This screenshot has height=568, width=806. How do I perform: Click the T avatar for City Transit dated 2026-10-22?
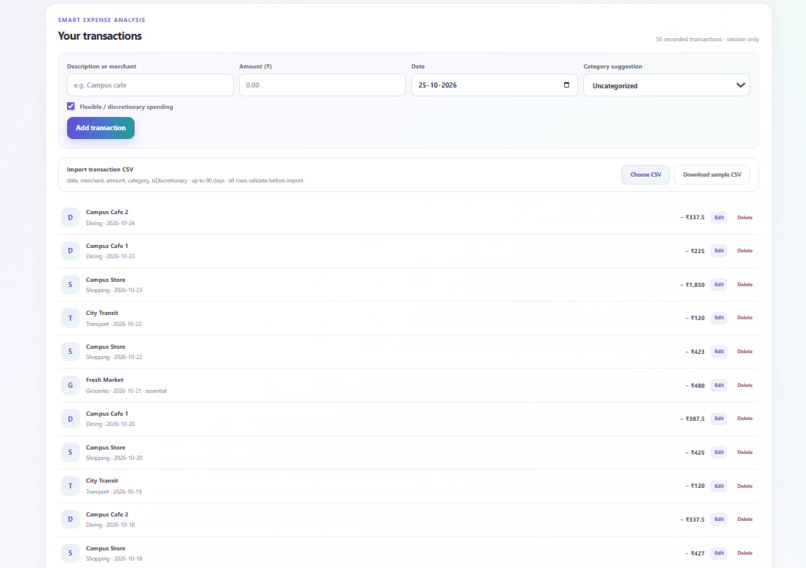[70, 318]
